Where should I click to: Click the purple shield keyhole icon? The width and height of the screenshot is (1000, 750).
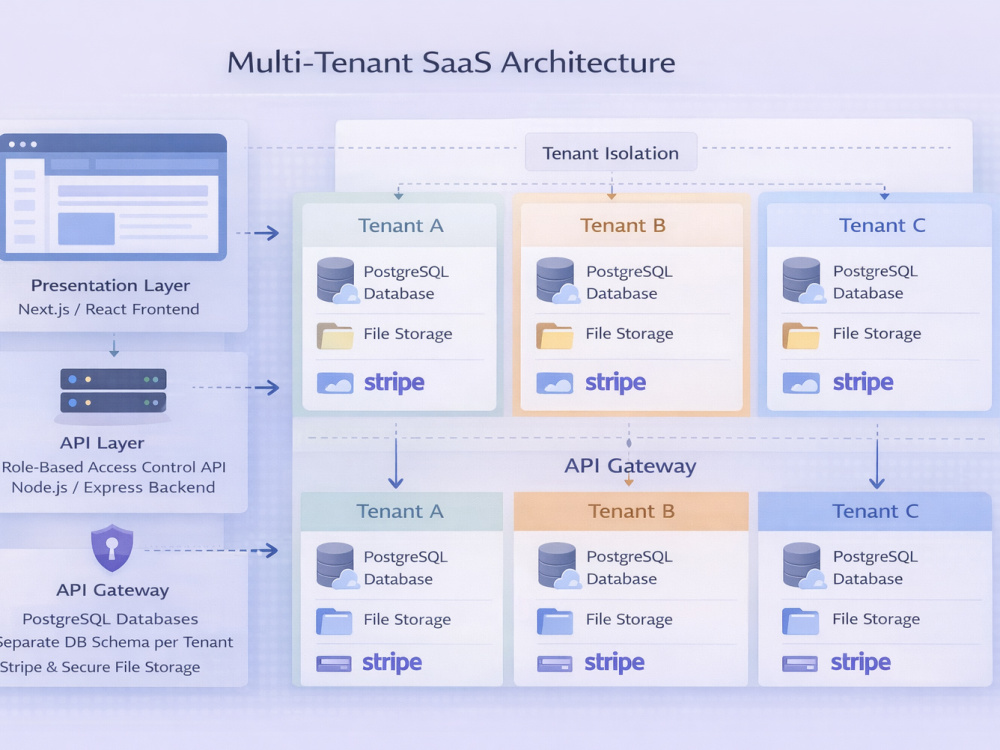click(x=112, y=548)
